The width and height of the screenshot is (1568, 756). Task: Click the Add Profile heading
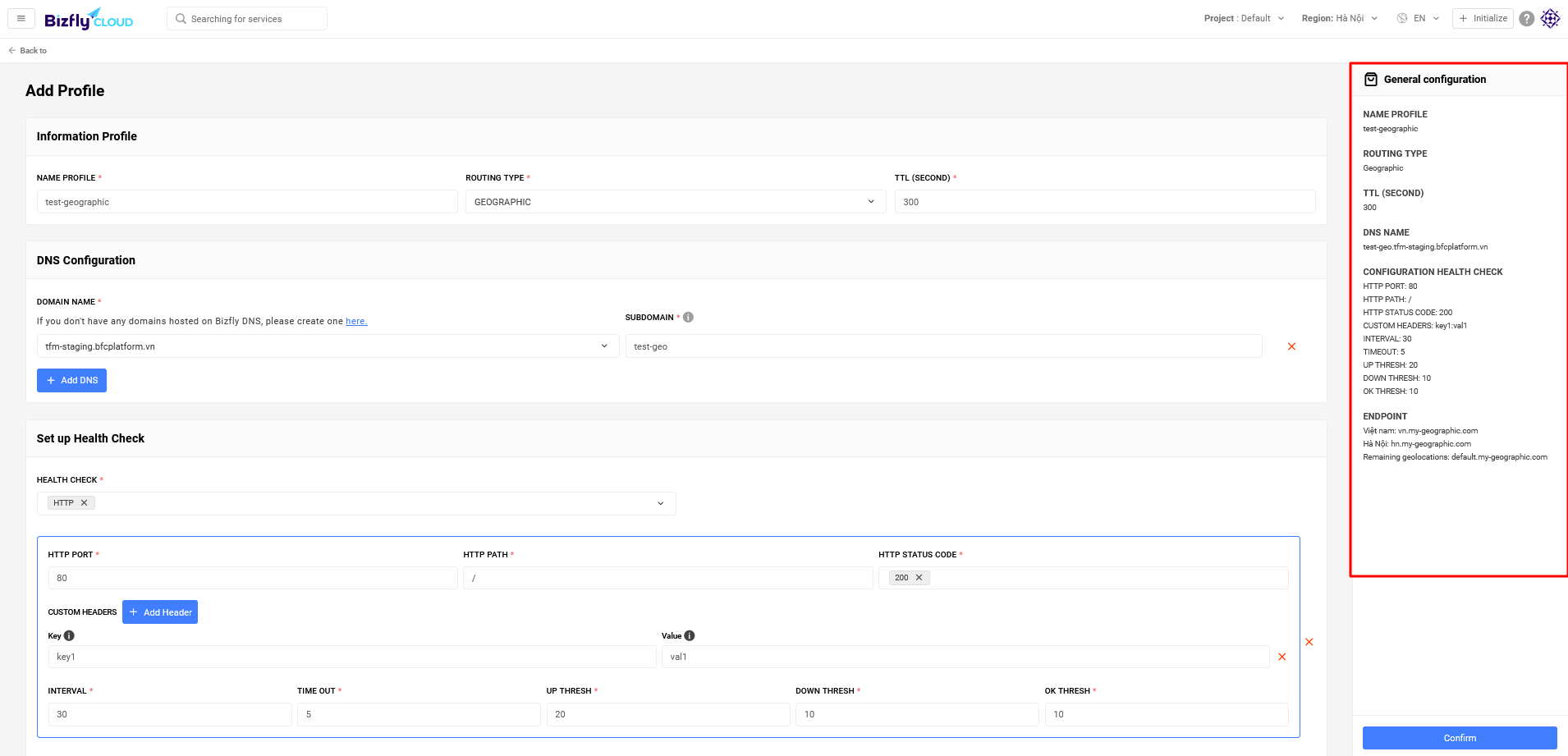tap(65, 91)
